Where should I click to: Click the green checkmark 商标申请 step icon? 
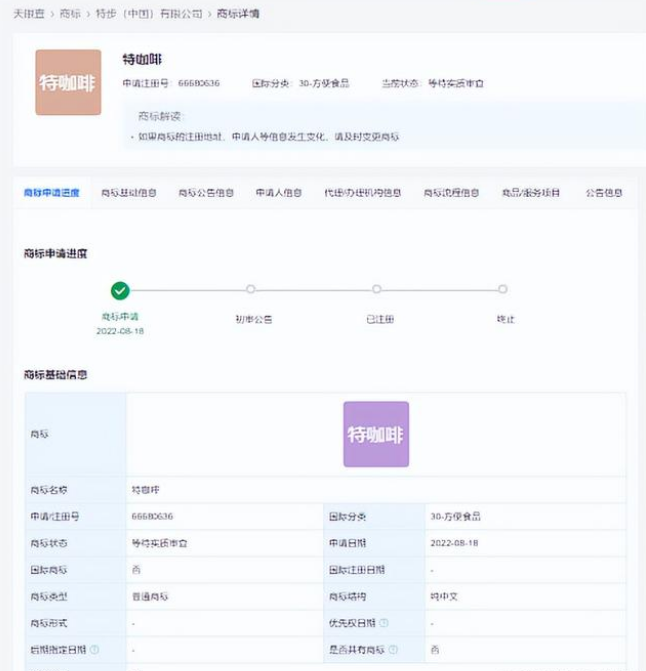[120, 291]
